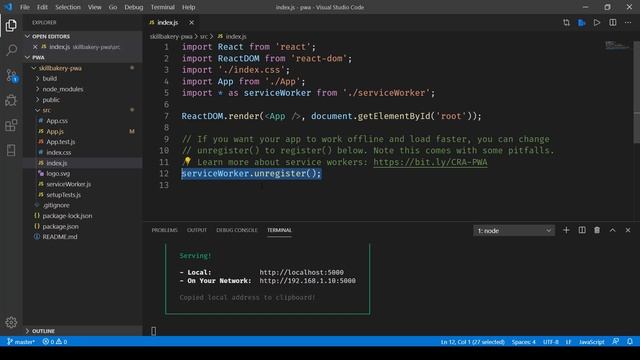Open the Extensions view
Image resolution: width=640 pixels, height=360 pixels.
coord(11,125)
